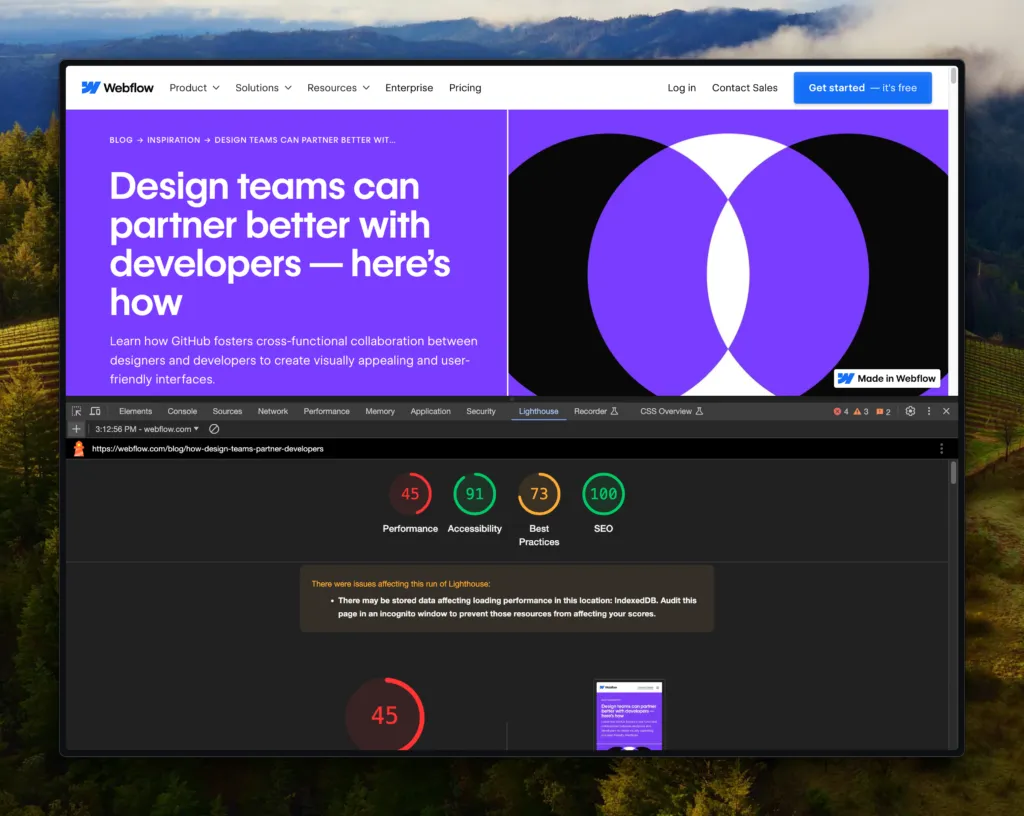Expand the Resources menu dropdown
1024x816 pixels.
(338, 87)
